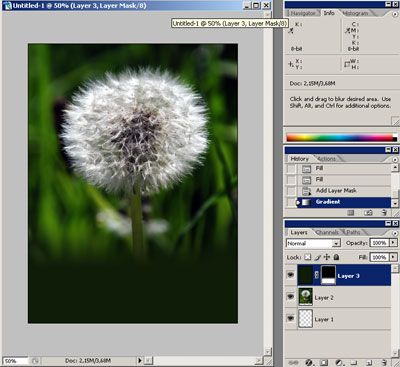Select the Info tab
The image size is (400, 367).
point(329,13)
